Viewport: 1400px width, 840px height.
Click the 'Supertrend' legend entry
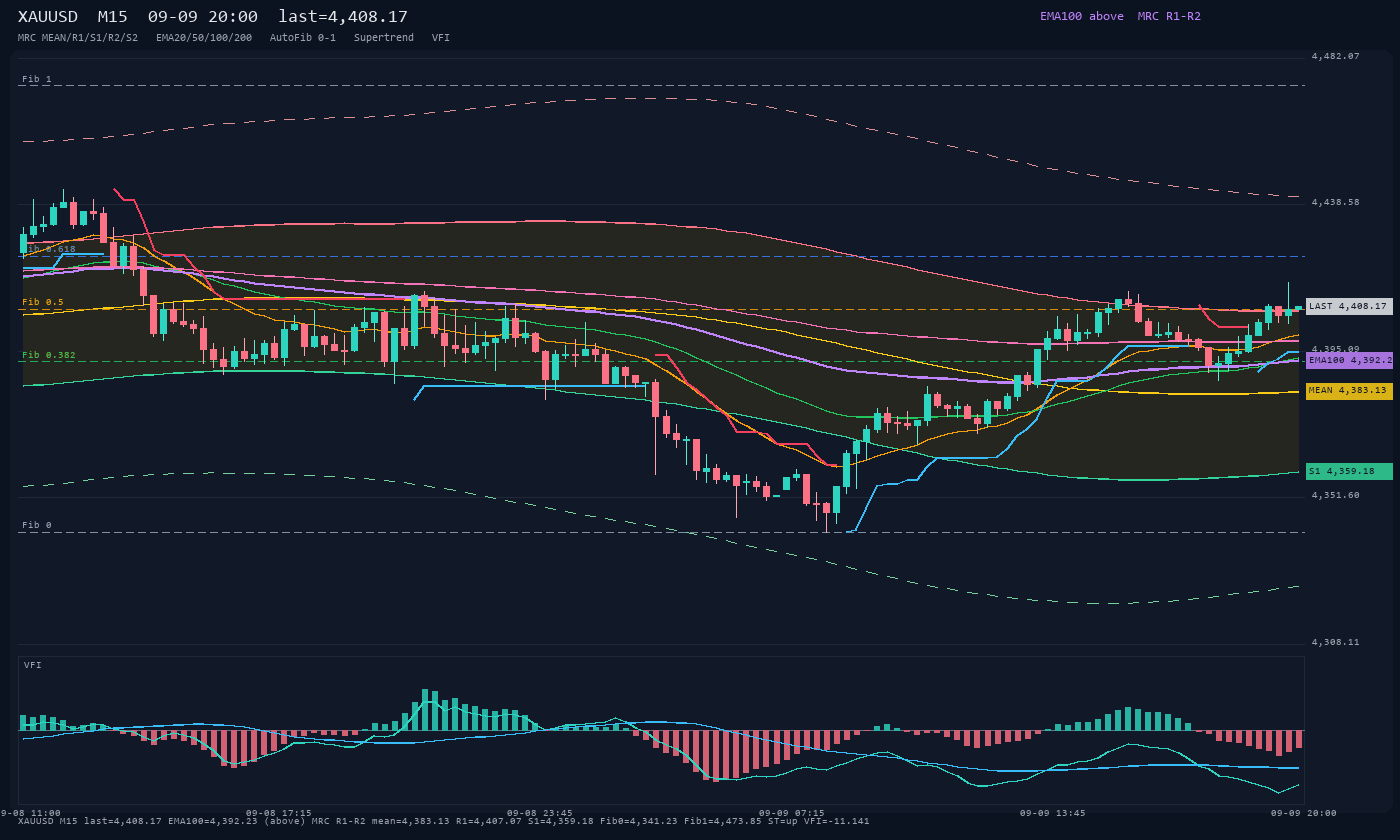384,38
